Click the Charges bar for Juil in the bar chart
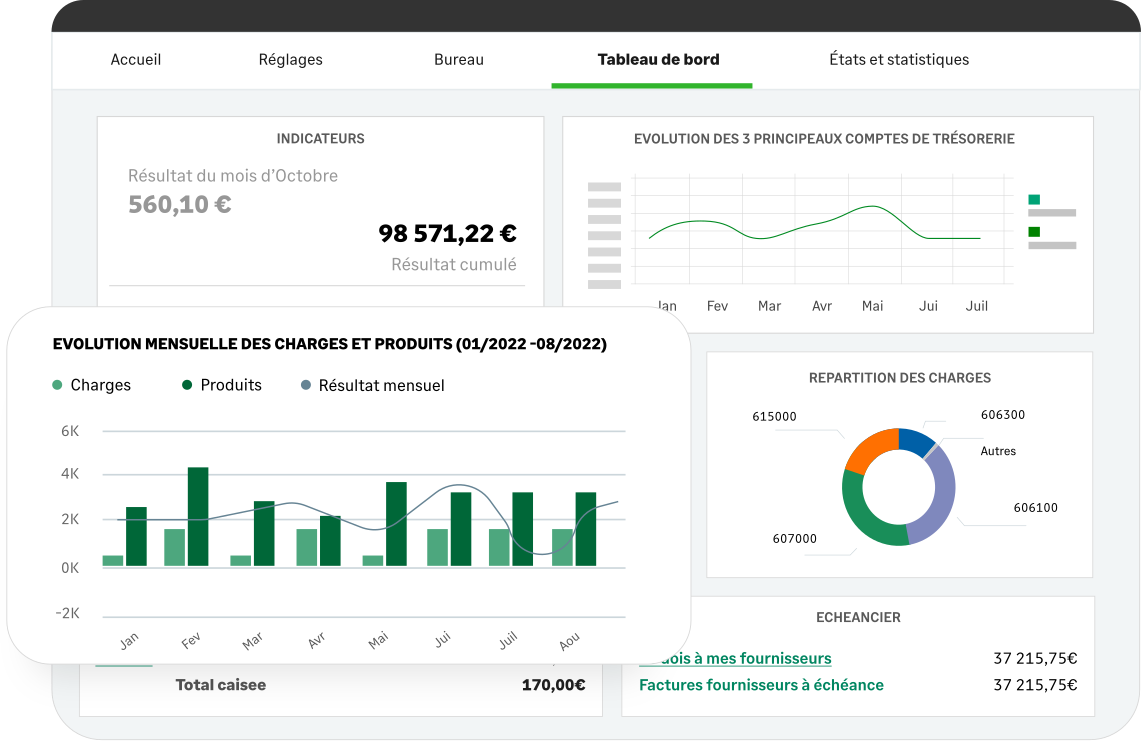Image resolution: width=1144 pixels, height=741 pixels. (499, 547)
